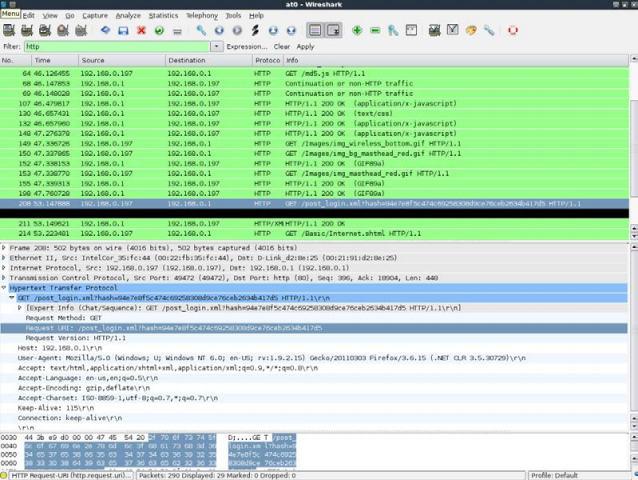Click the packet list vertical scrollbar
The image size is (638, 480).
click(x=634, y=146)
